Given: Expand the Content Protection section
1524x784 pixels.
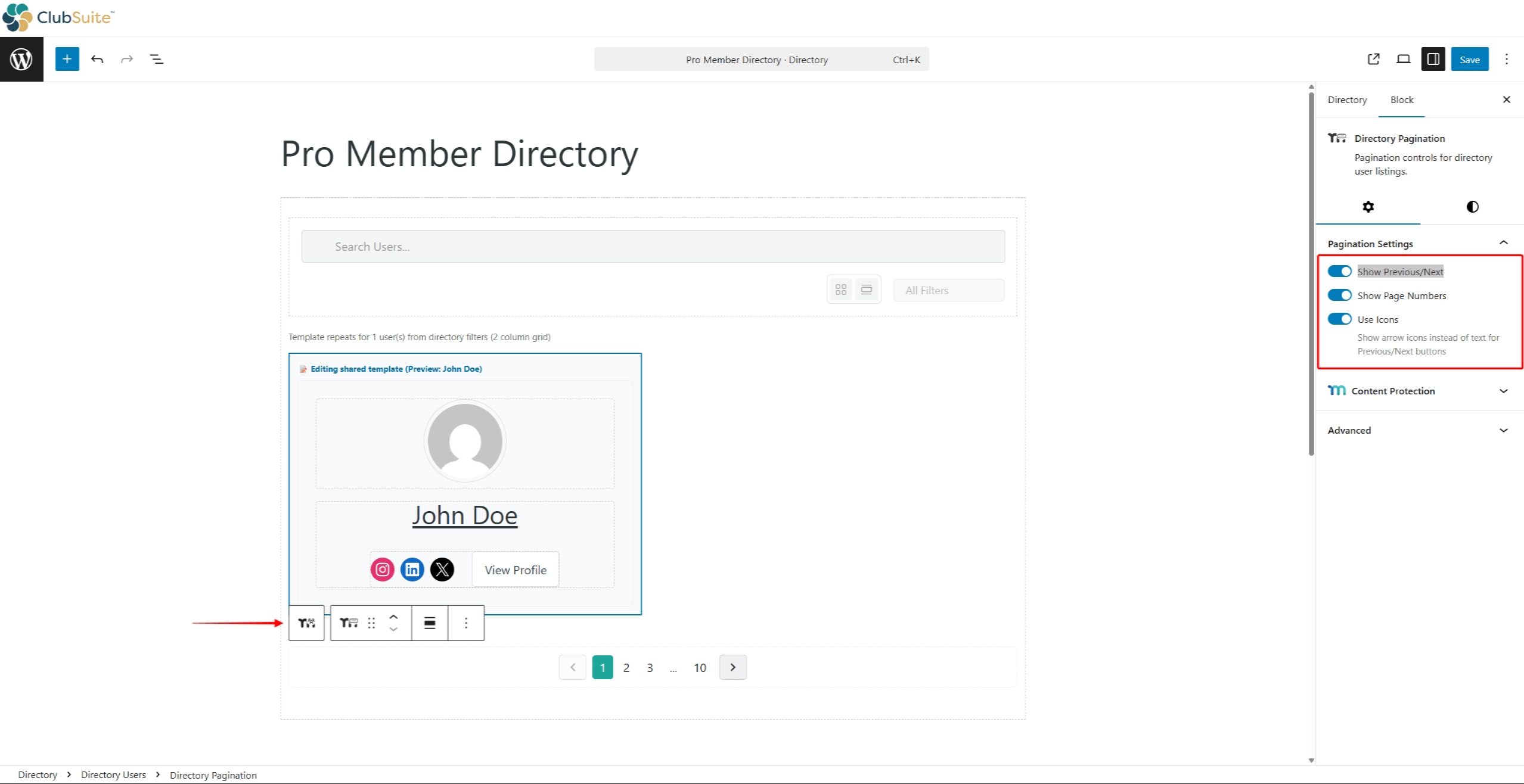Looking at the screenshot, I should pyautogui.click(x=1504, y=391).
